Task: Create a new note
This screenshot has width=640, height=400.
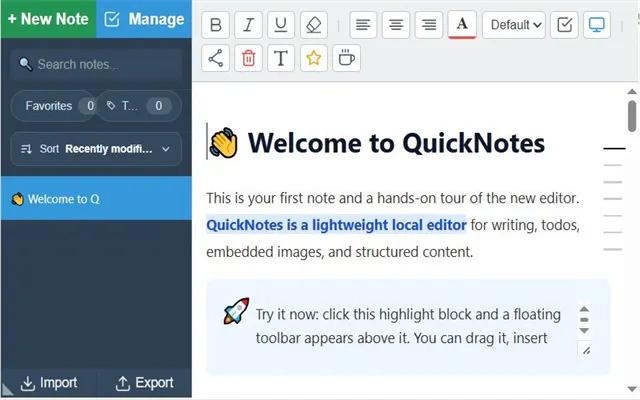Action: (48, 19)
